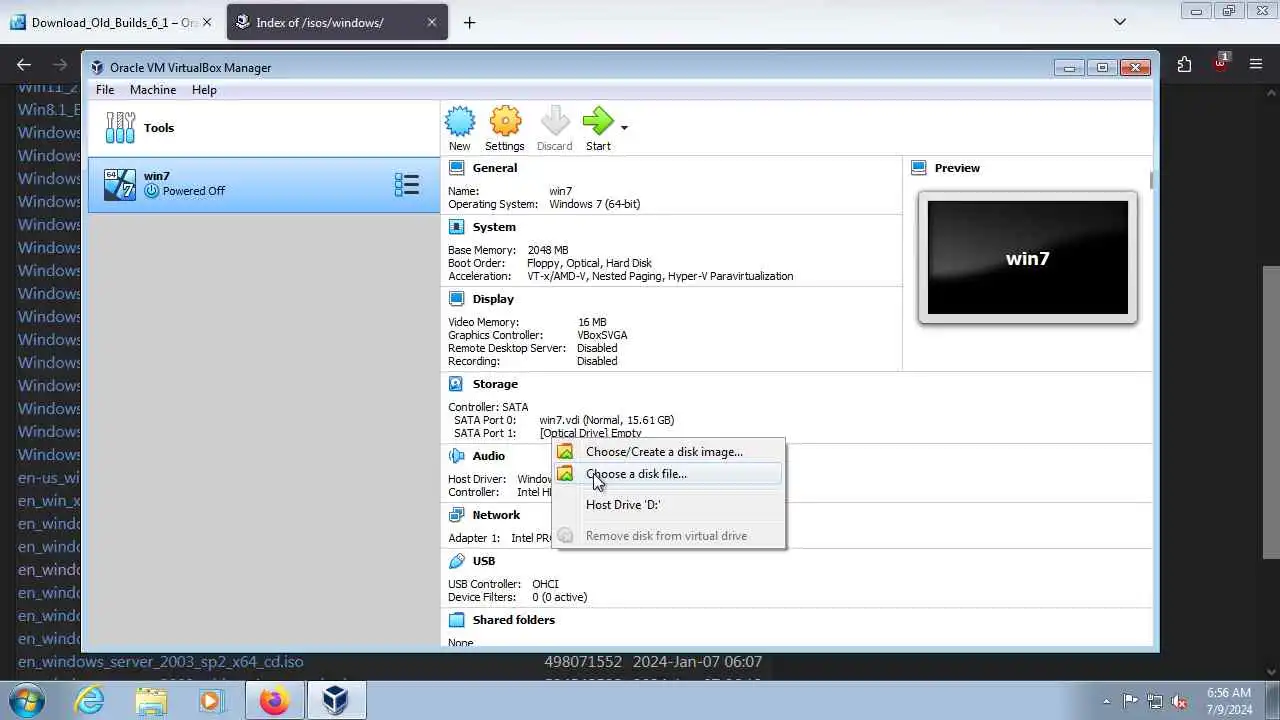Switch to VirtualBox taskbar button
Screen dimensions: 1280x720
click(x=336, y=701)
